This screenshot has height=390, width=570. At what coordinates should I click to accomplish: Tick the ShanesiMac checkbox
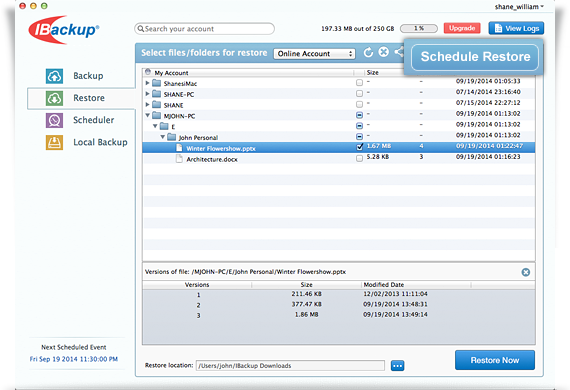pyautogui.click(x=360, y=83)
